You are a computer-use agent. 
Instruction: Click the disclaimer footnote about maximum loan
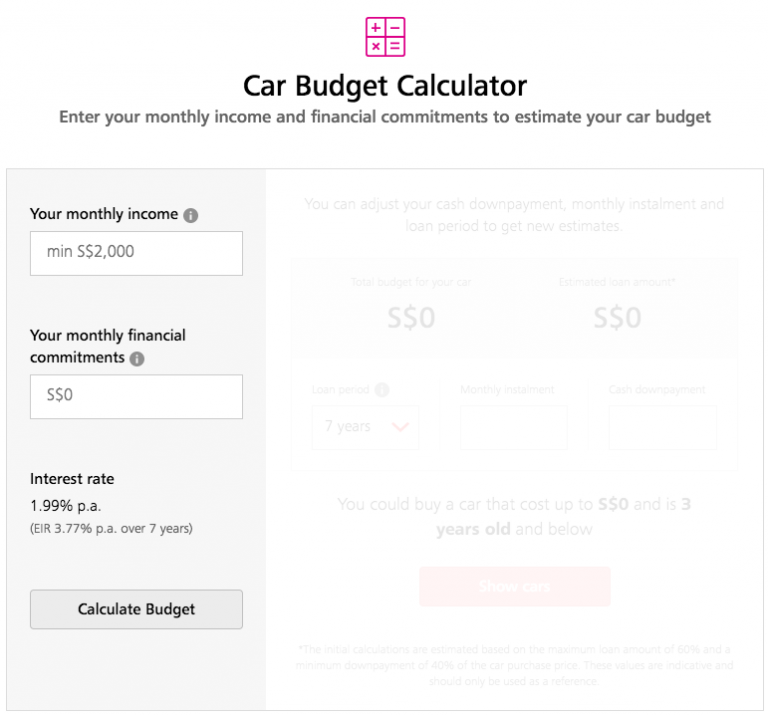[515, 665]
